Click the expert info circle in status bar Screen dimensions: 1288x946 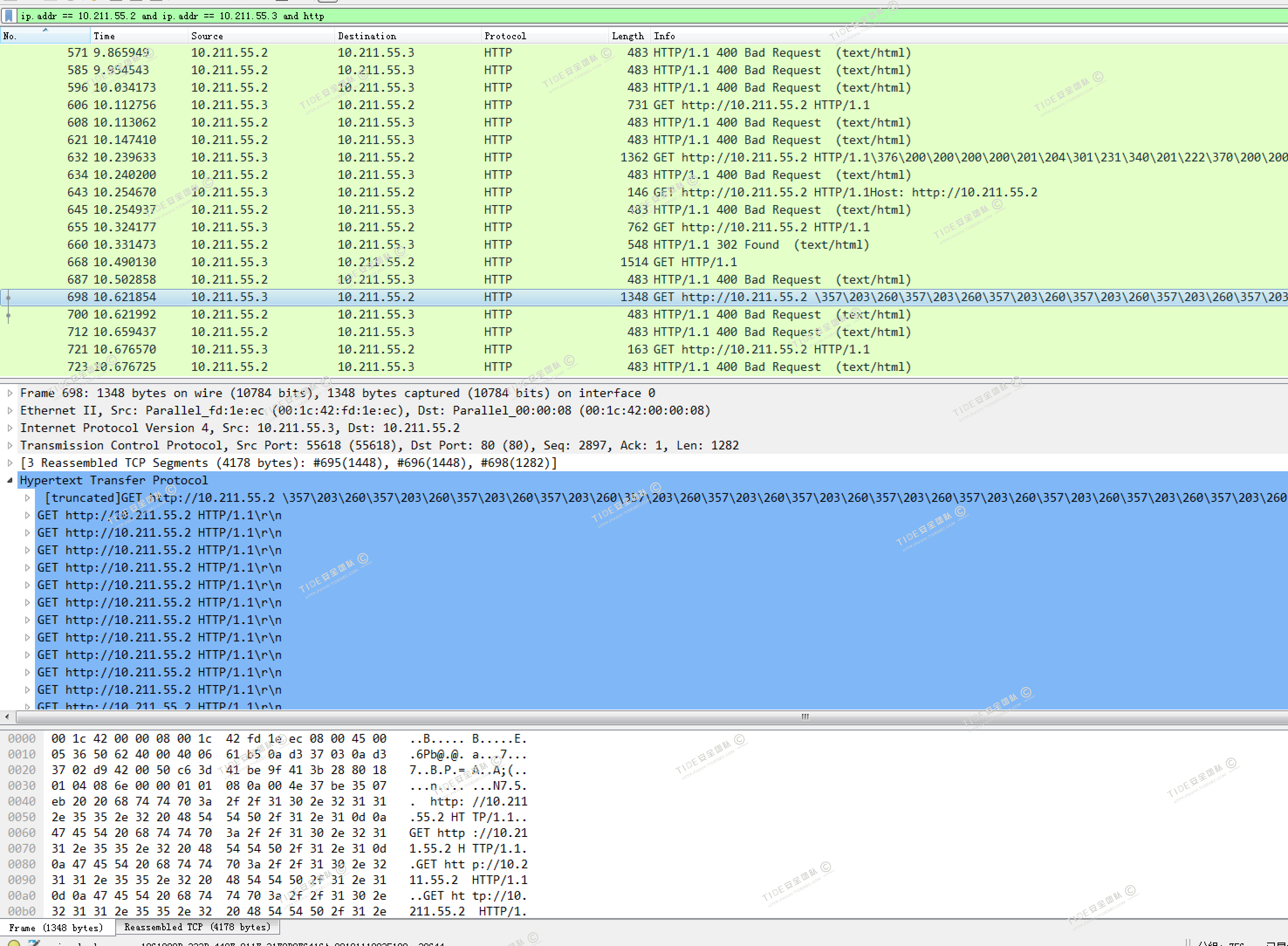point(14,943)
